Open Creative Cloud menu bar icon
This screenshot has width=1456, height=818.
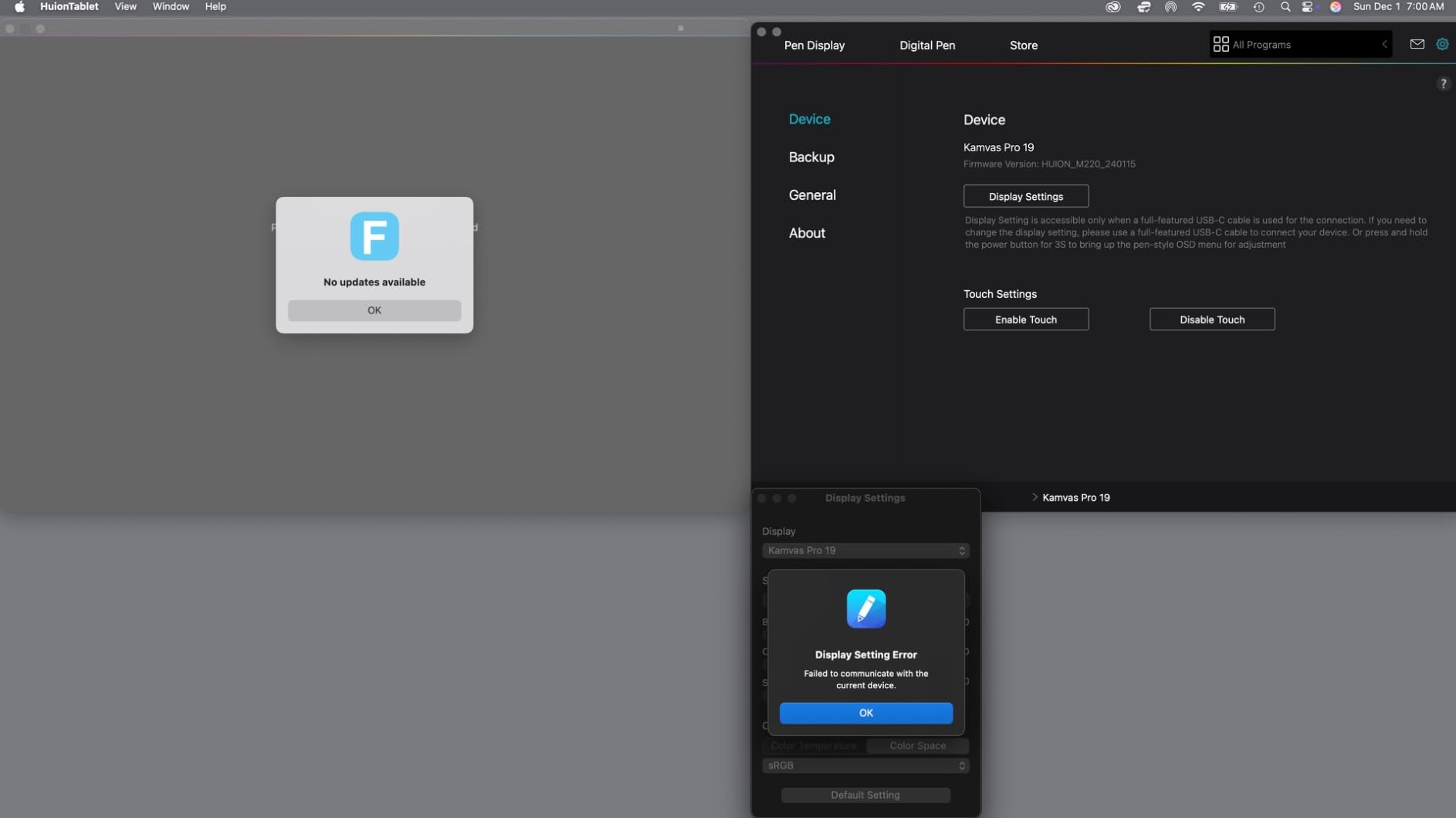point(1112,7)
